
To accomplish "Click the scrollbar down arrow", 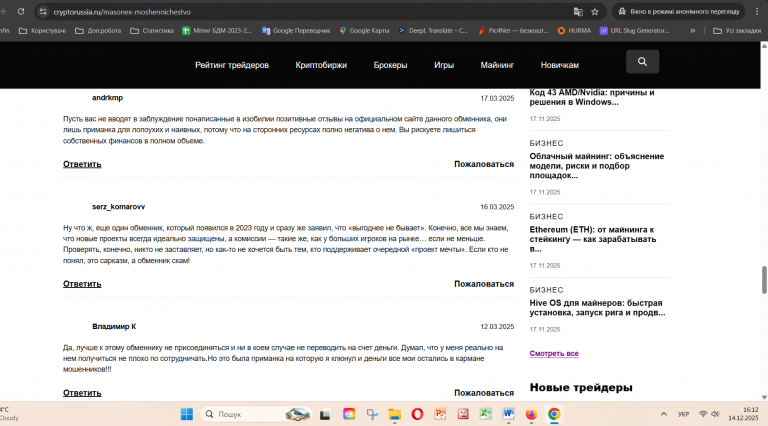I will pos(764,397).
